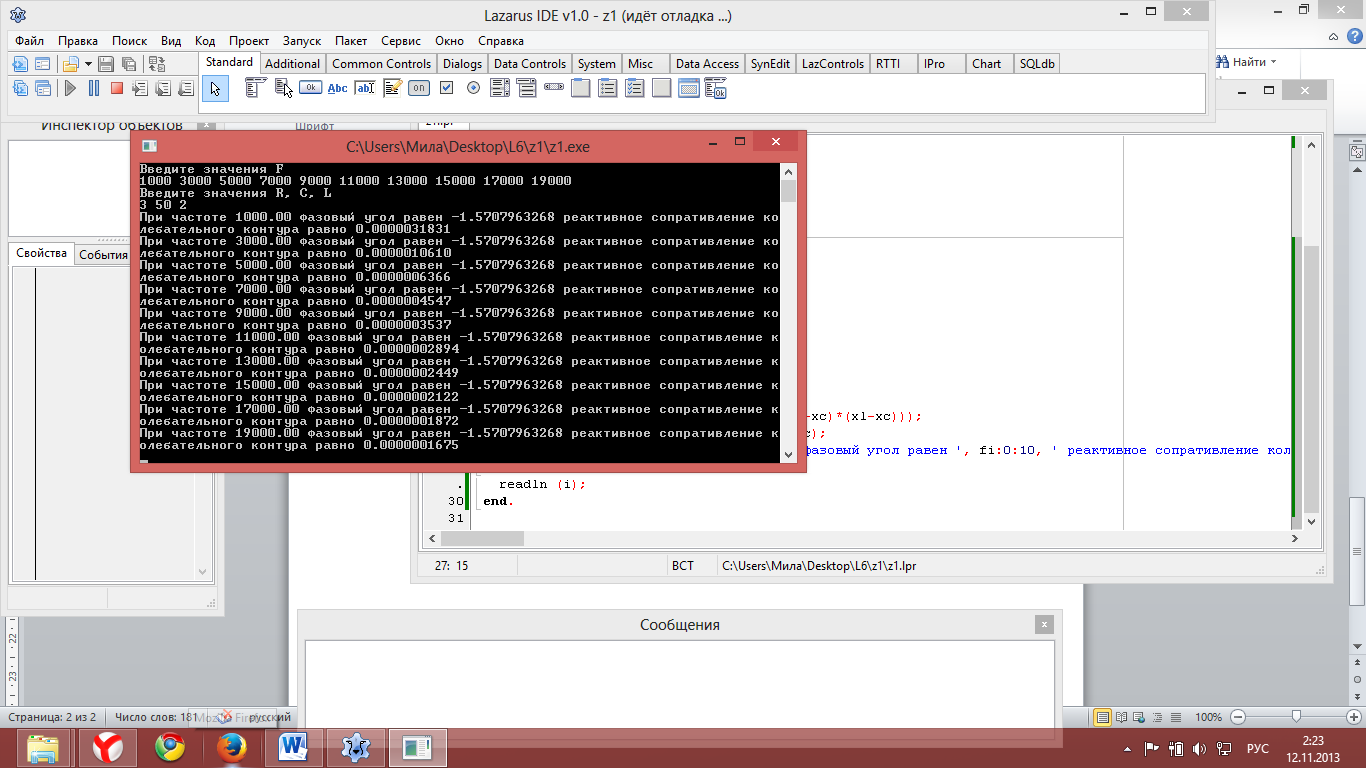The height and width of the screenshot is (768, 1366).
Task: Select the TScrollBar component icon
Action: click(554, 88)
